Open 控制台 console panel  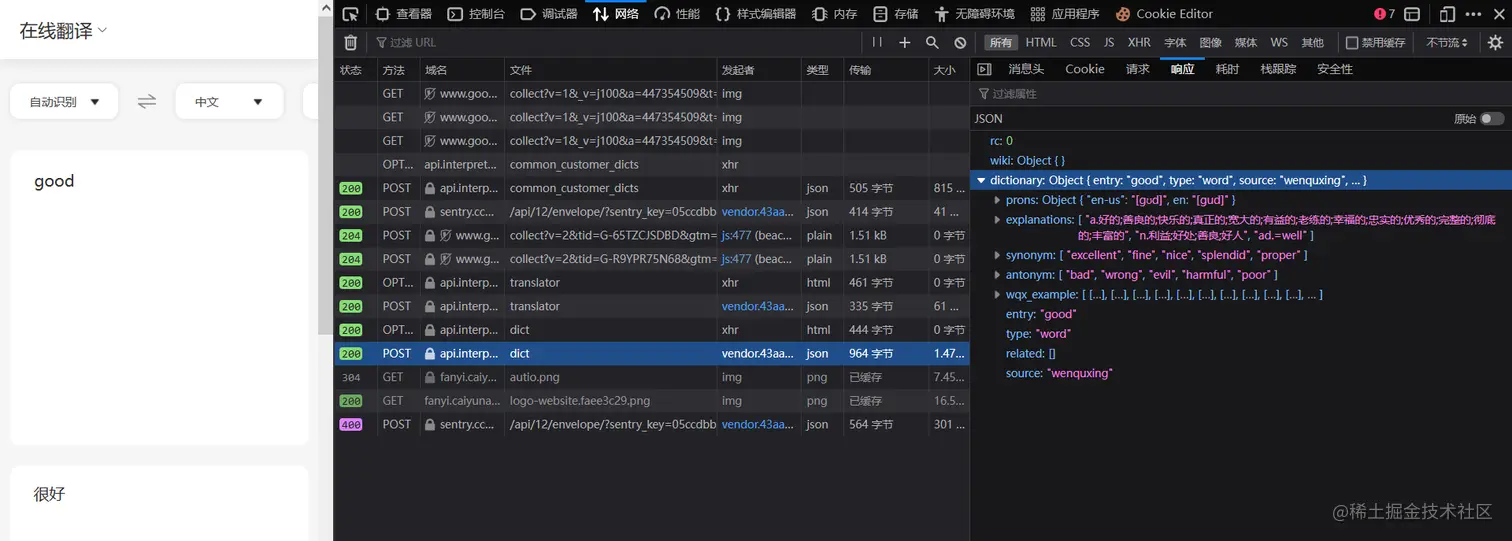[x=476, y=14]
